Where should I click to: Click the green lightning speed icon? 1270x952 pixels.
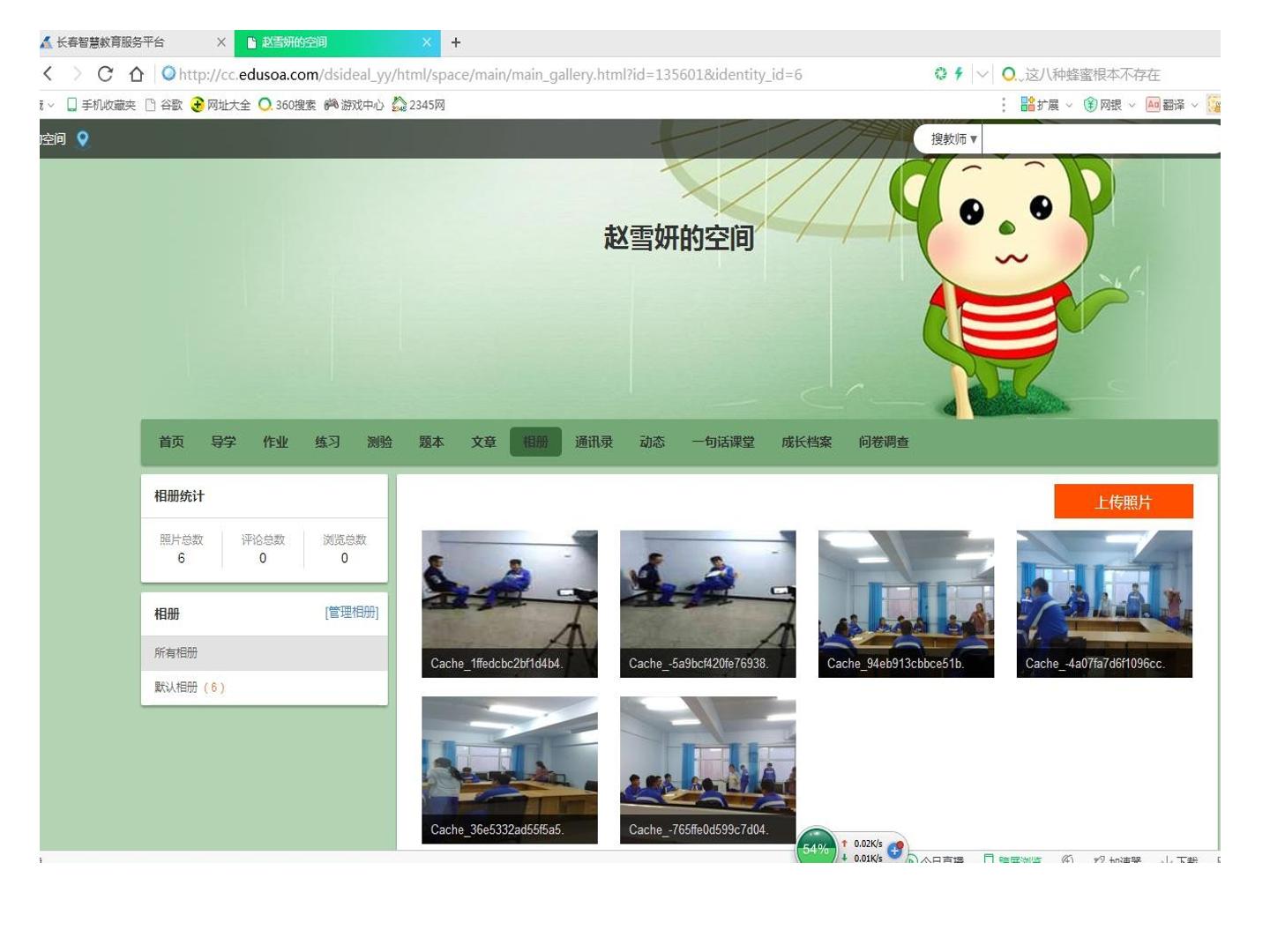coord(959,74)
